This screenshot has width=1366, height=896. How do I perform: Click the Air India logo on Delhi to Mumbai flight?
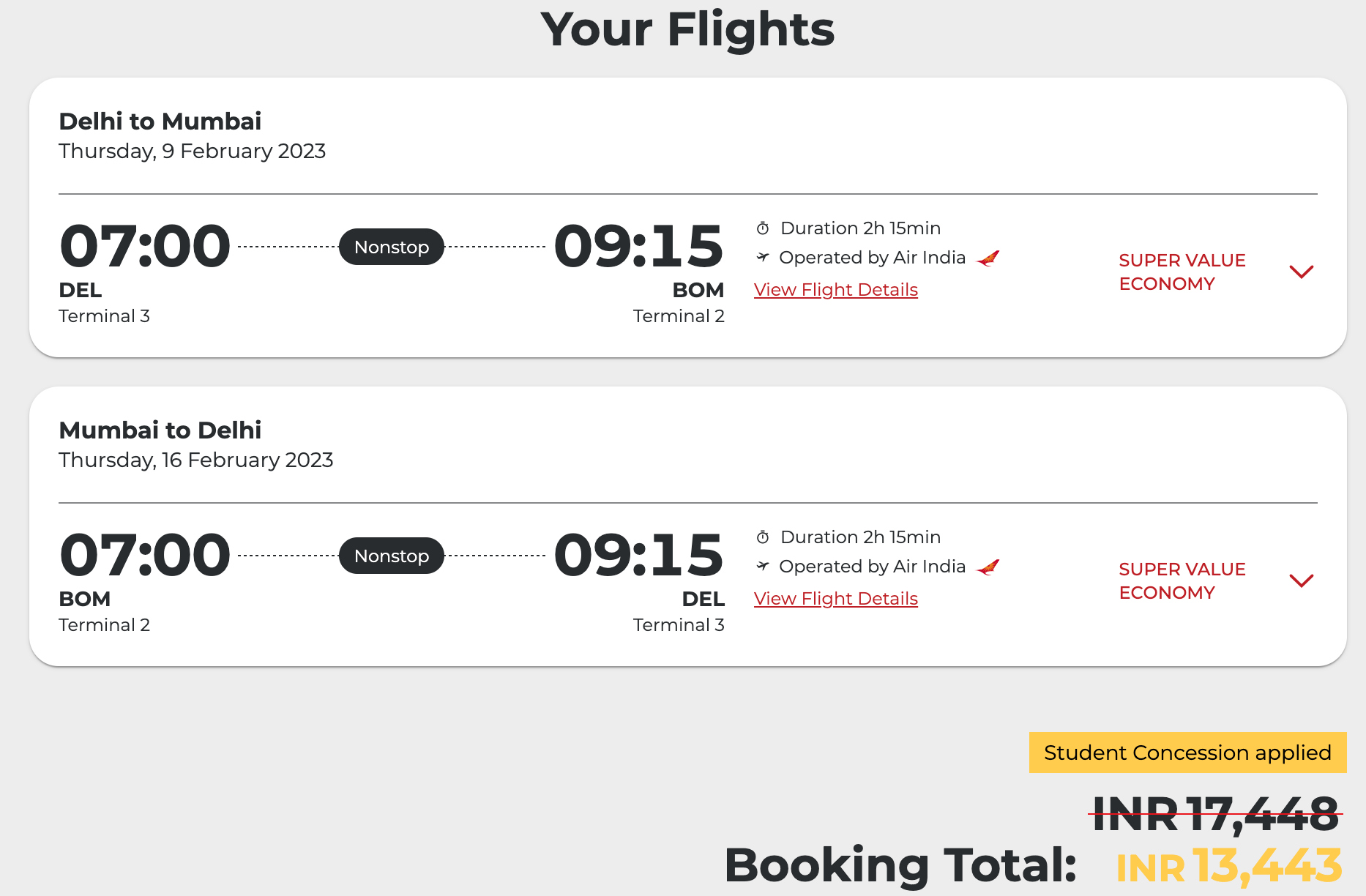(x=988, y=258)
